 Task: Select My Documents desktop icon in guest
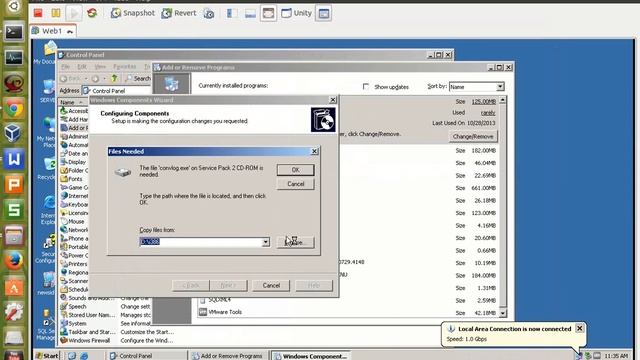tap(46, 53)
